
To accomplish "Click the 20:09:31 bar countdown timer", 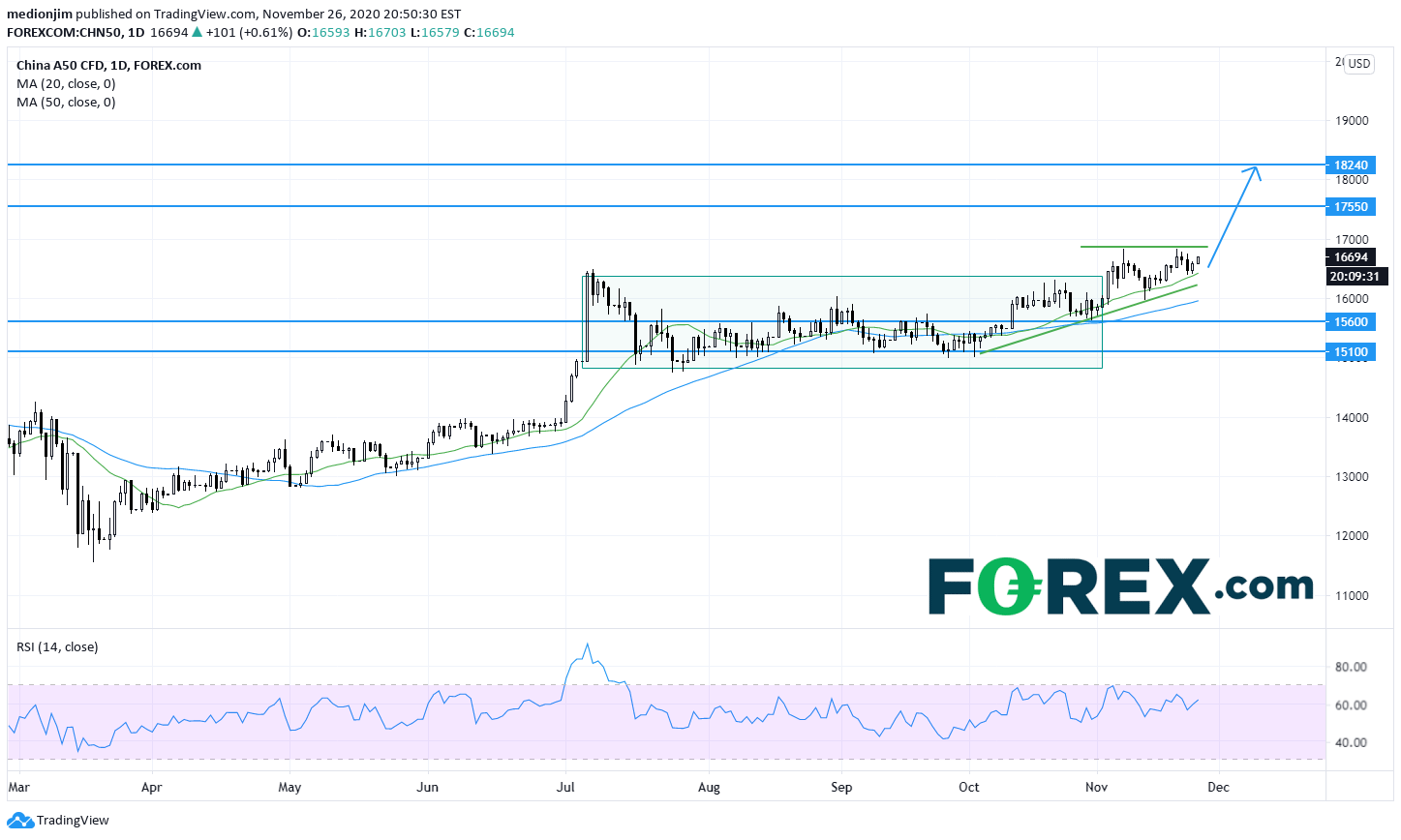I will click(1355, 277).
